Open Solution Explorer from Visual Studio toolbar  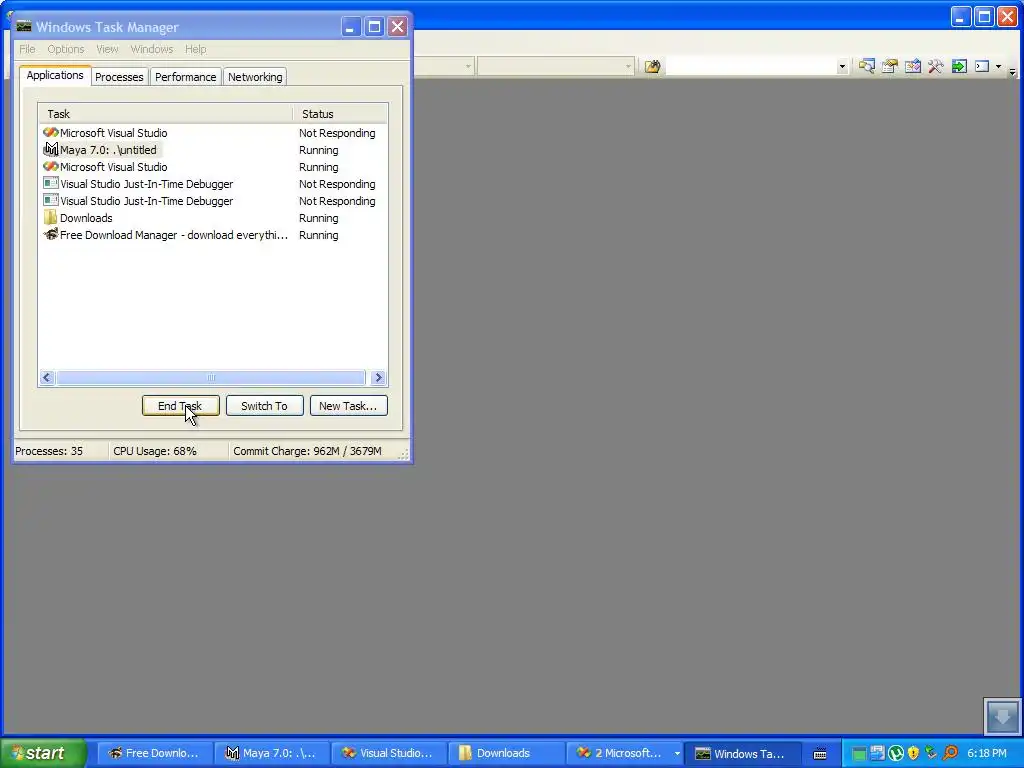867,66
